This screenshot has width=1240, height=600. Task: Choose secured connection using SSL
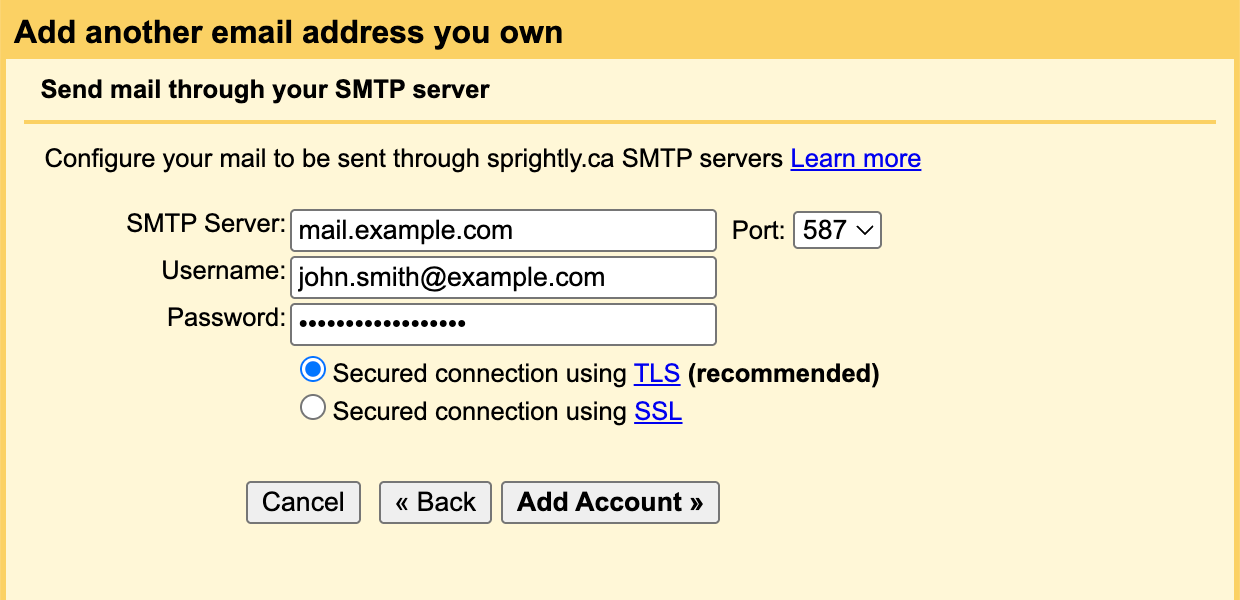(313, 407)
